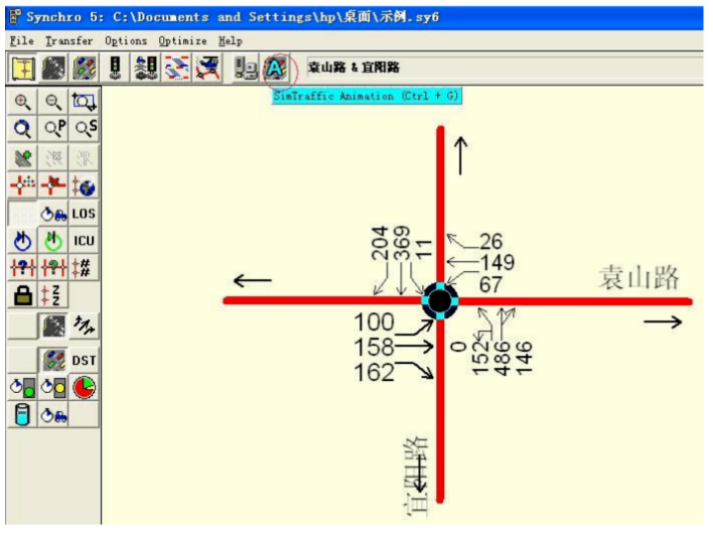713x535 pixels.
Task: Click stopwatch-car icon next to cylinder
Action: 53,415
